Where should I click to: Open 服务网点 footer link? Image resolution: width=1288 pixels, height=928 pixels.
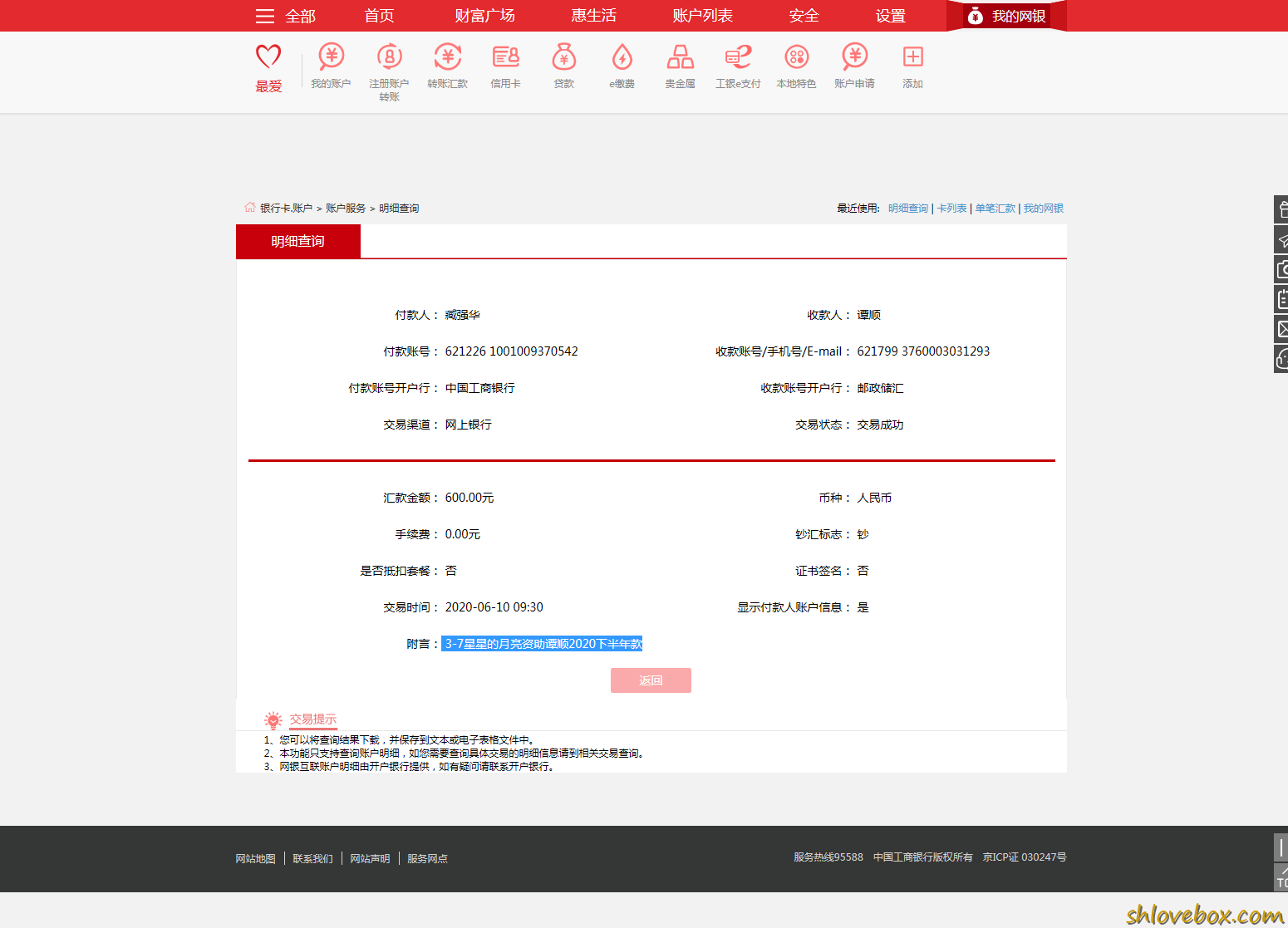click(427, 858)
